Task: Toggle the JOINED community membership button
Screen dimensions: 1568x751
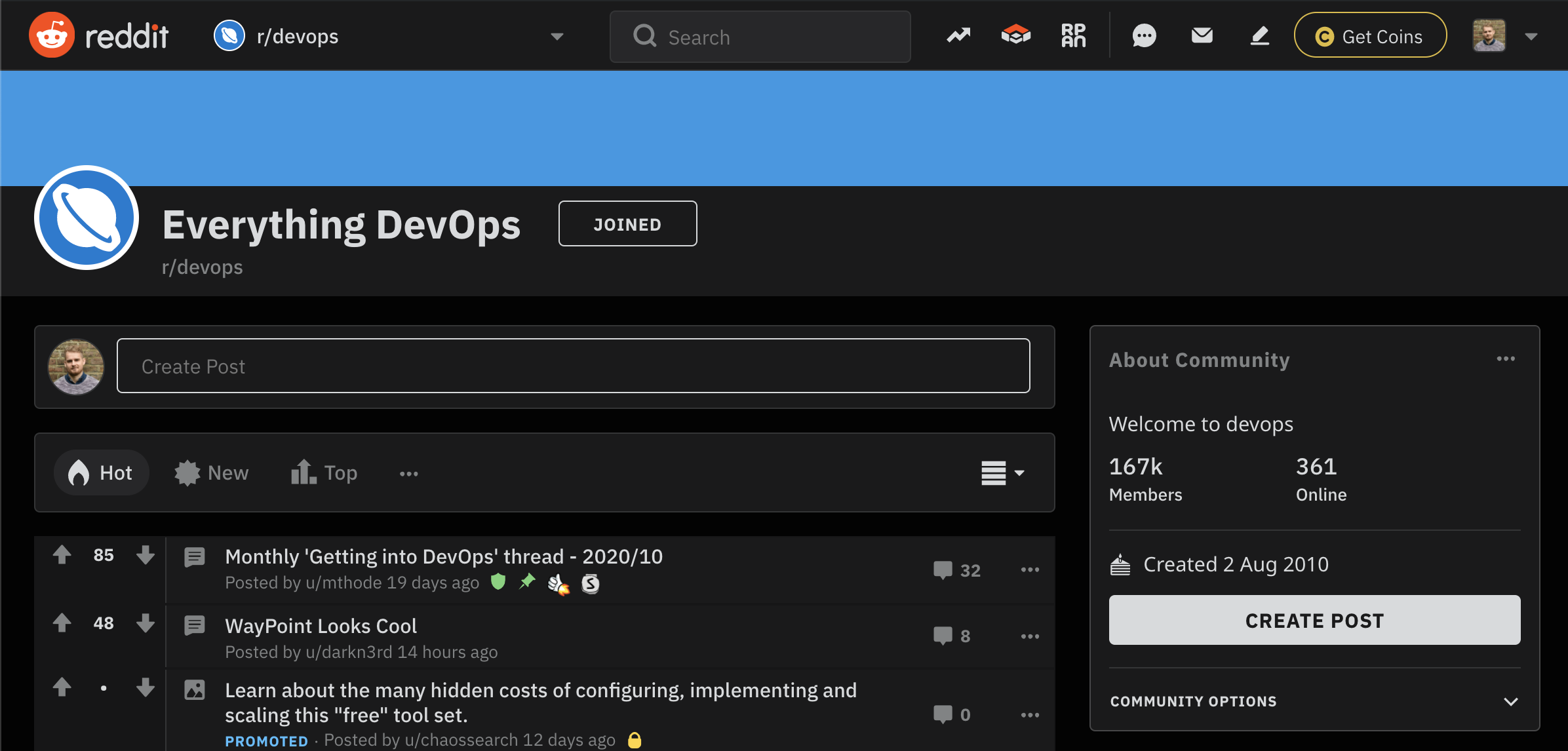Action: 627,224
